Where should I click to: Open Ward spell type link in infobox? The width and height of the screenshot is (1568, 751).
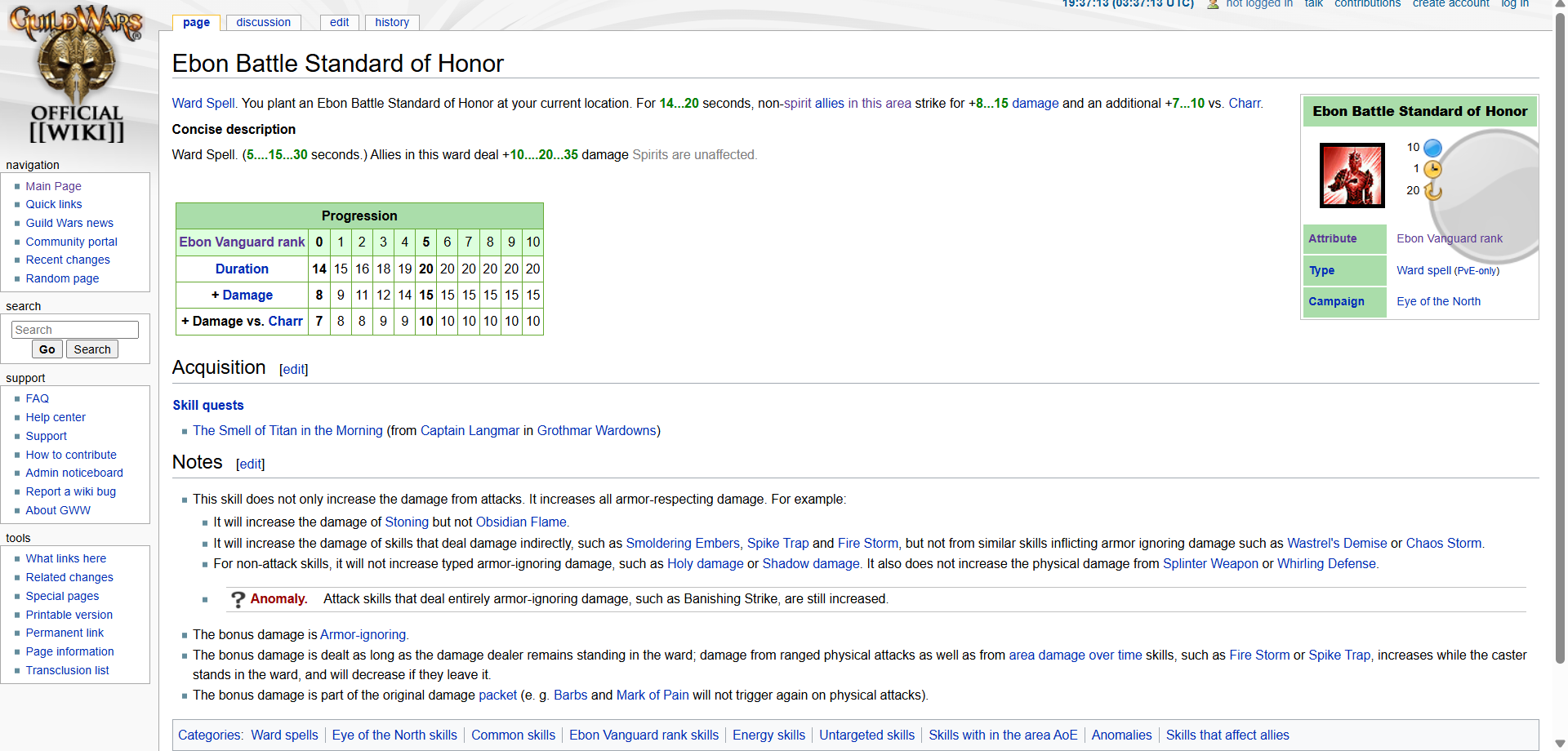[x=1423, y=270]
